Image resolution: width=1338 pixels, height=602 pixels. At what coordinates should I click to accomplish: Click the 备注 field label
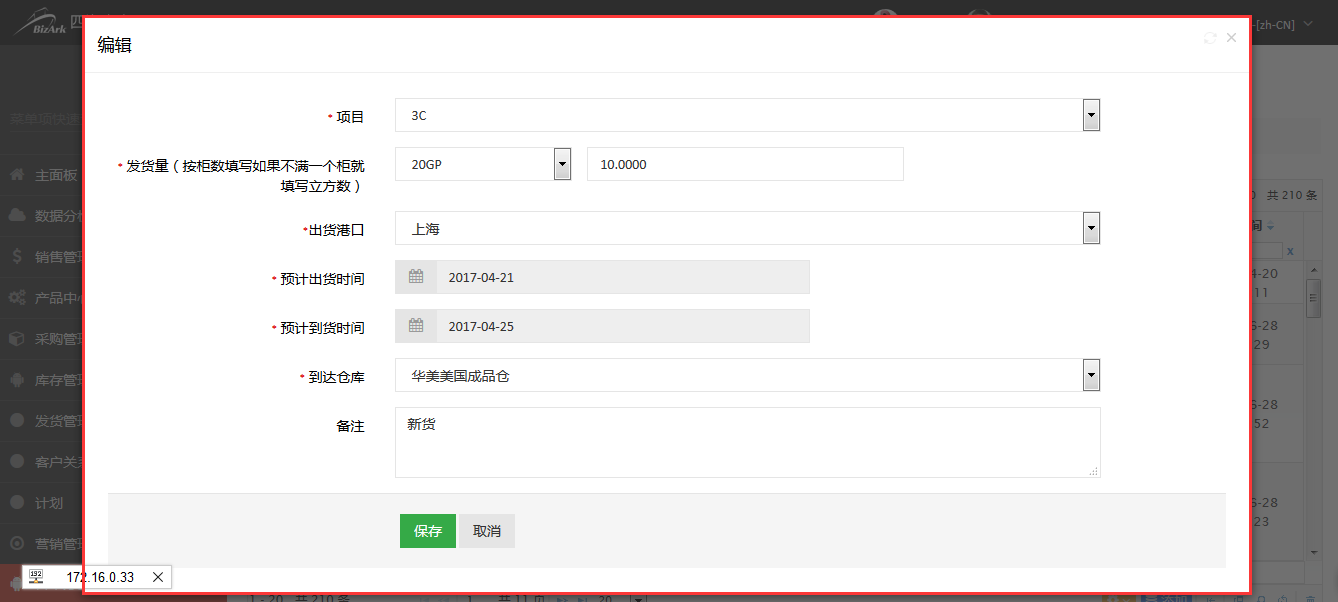click(350, 426)
